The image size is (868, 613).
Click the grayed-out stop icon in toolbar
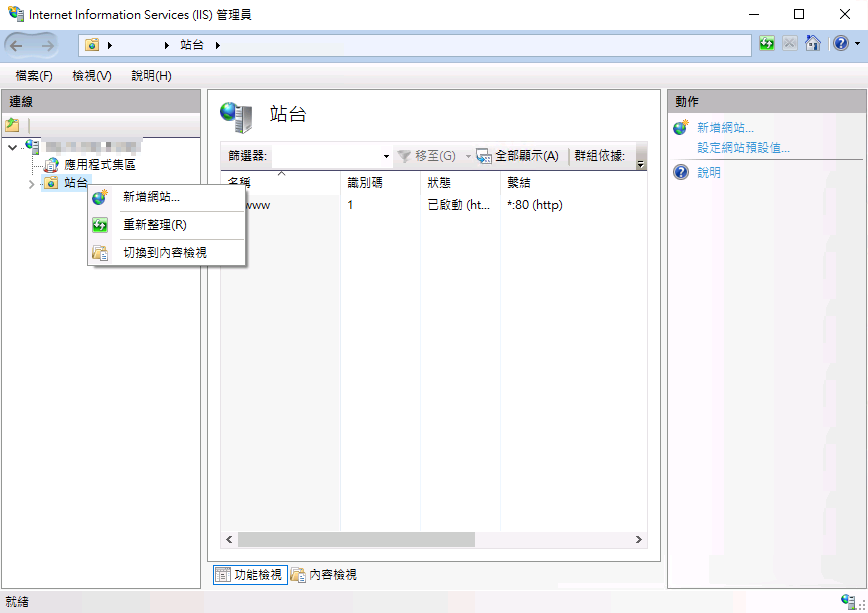[x=789, y=43]
